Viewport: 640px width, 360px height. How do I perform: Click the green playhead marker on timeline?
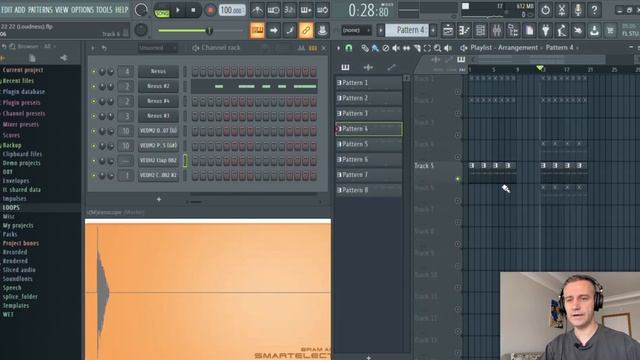540,68
